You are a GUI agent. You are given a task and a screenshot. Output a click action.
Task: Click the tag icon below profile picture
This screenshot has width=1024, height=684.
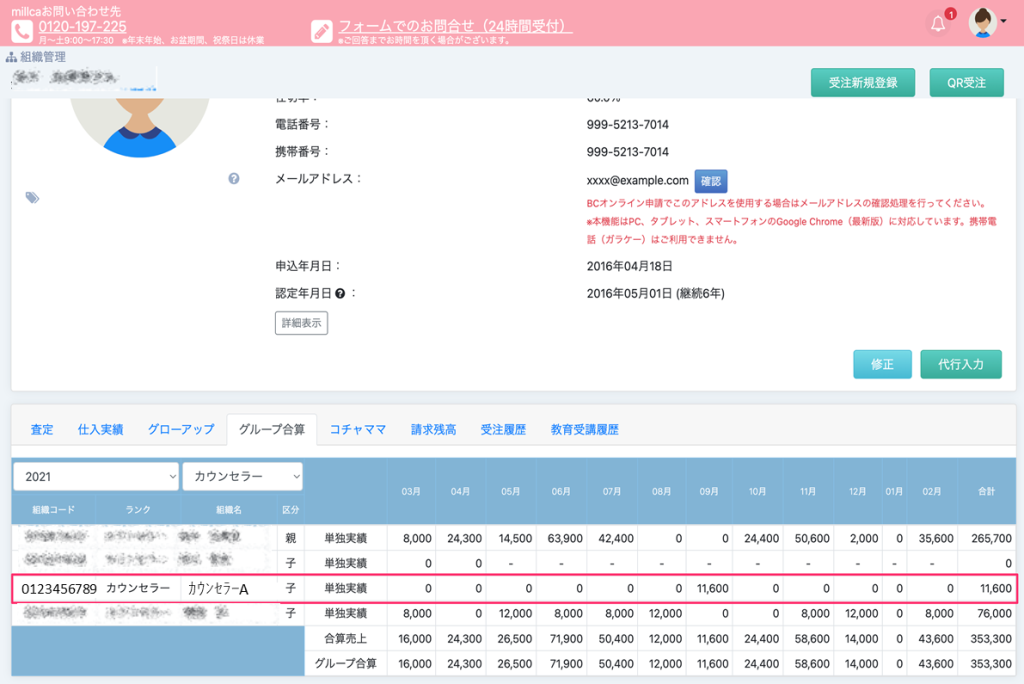[32, 198]
